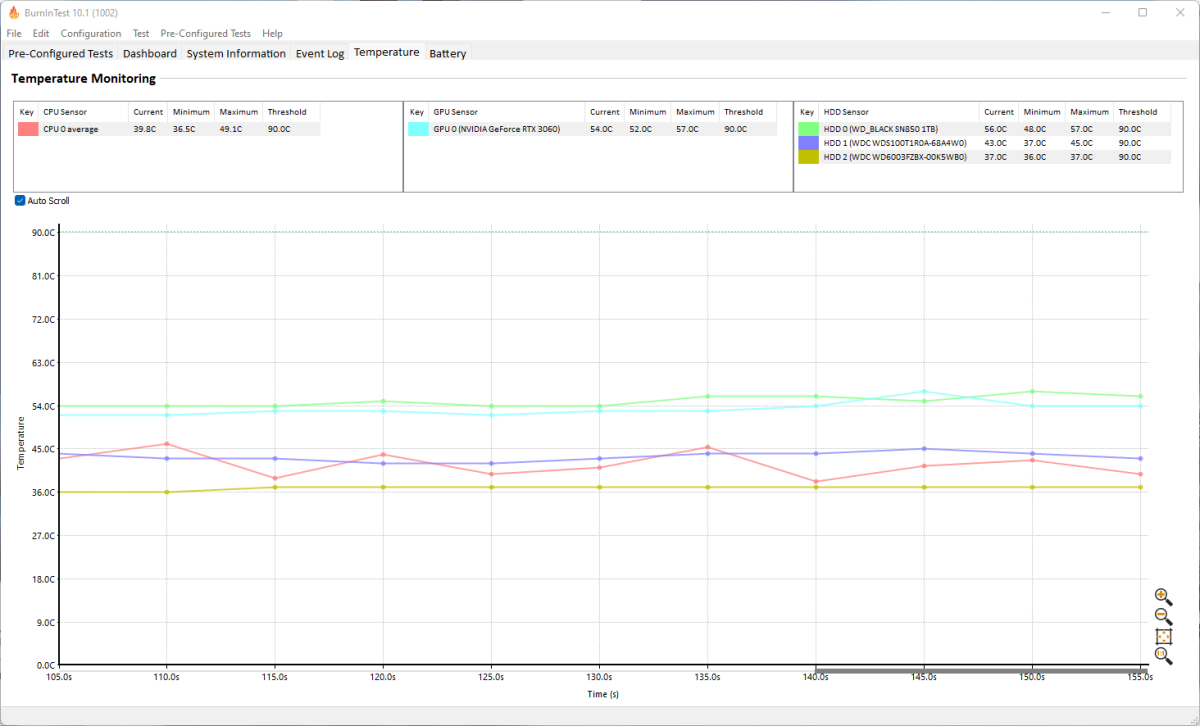Click the purple HDD 1 color key
Image resolution: width=1200 pixels, height=726 pixels.
pos(808,143)
